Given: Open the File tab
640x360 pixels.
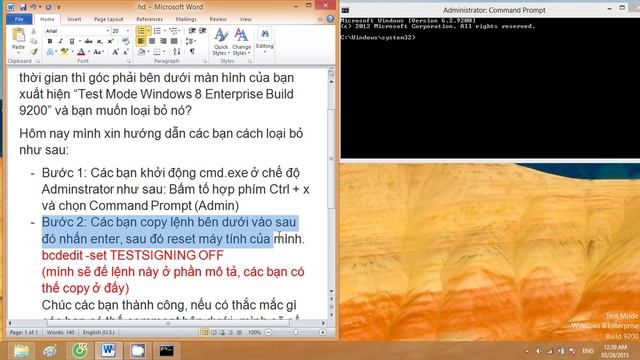Looking at the screenshot, I should pyautogui.click(x=19, y=19).
